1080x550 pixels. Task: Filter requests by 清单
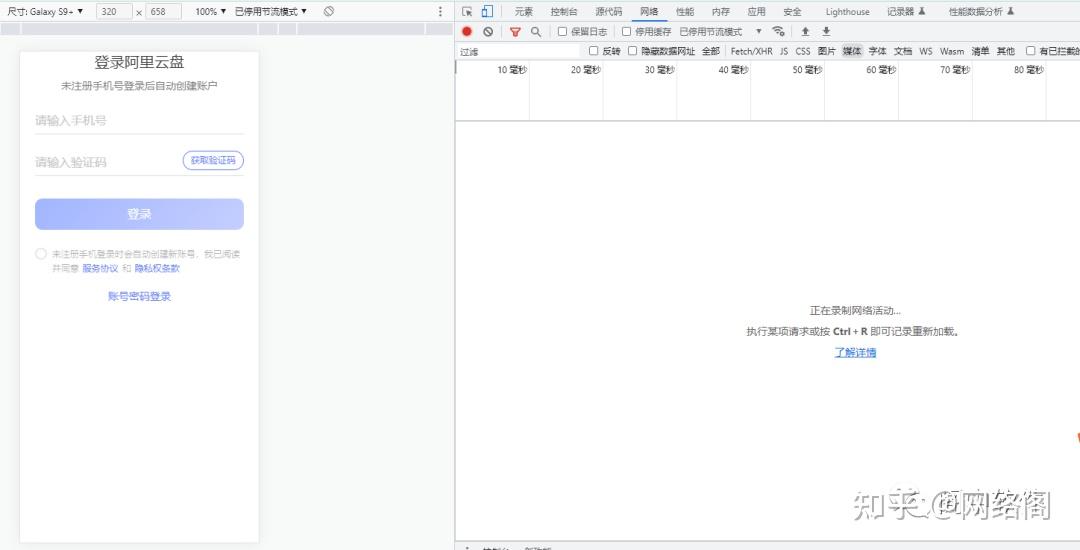(980, 51)
